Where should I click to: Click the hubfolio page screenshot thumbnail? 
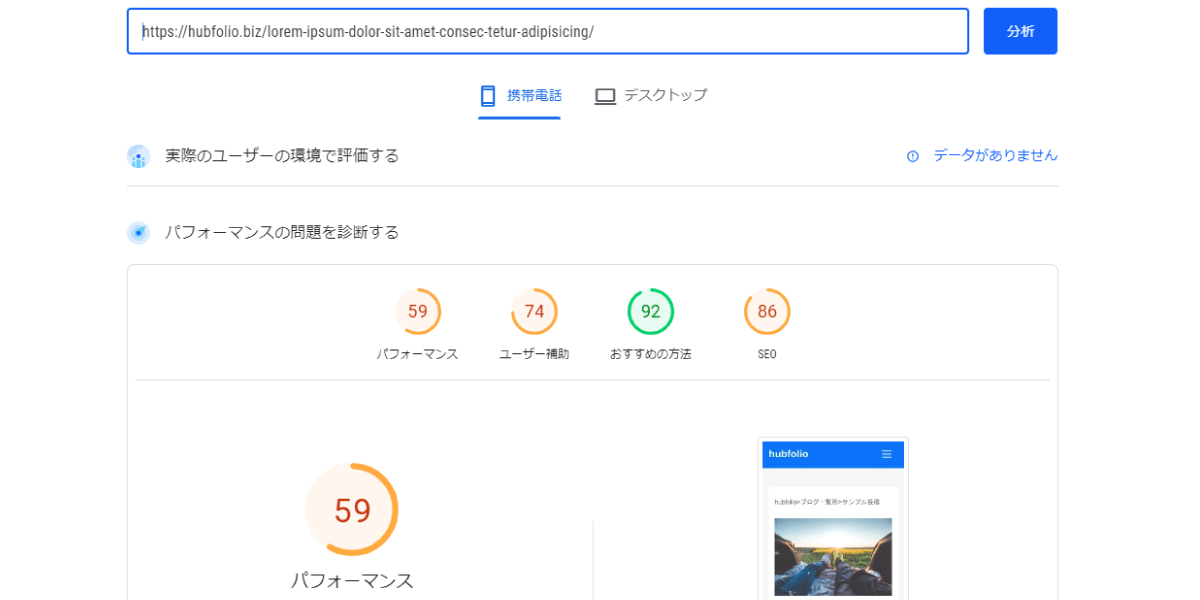(833, 519)
